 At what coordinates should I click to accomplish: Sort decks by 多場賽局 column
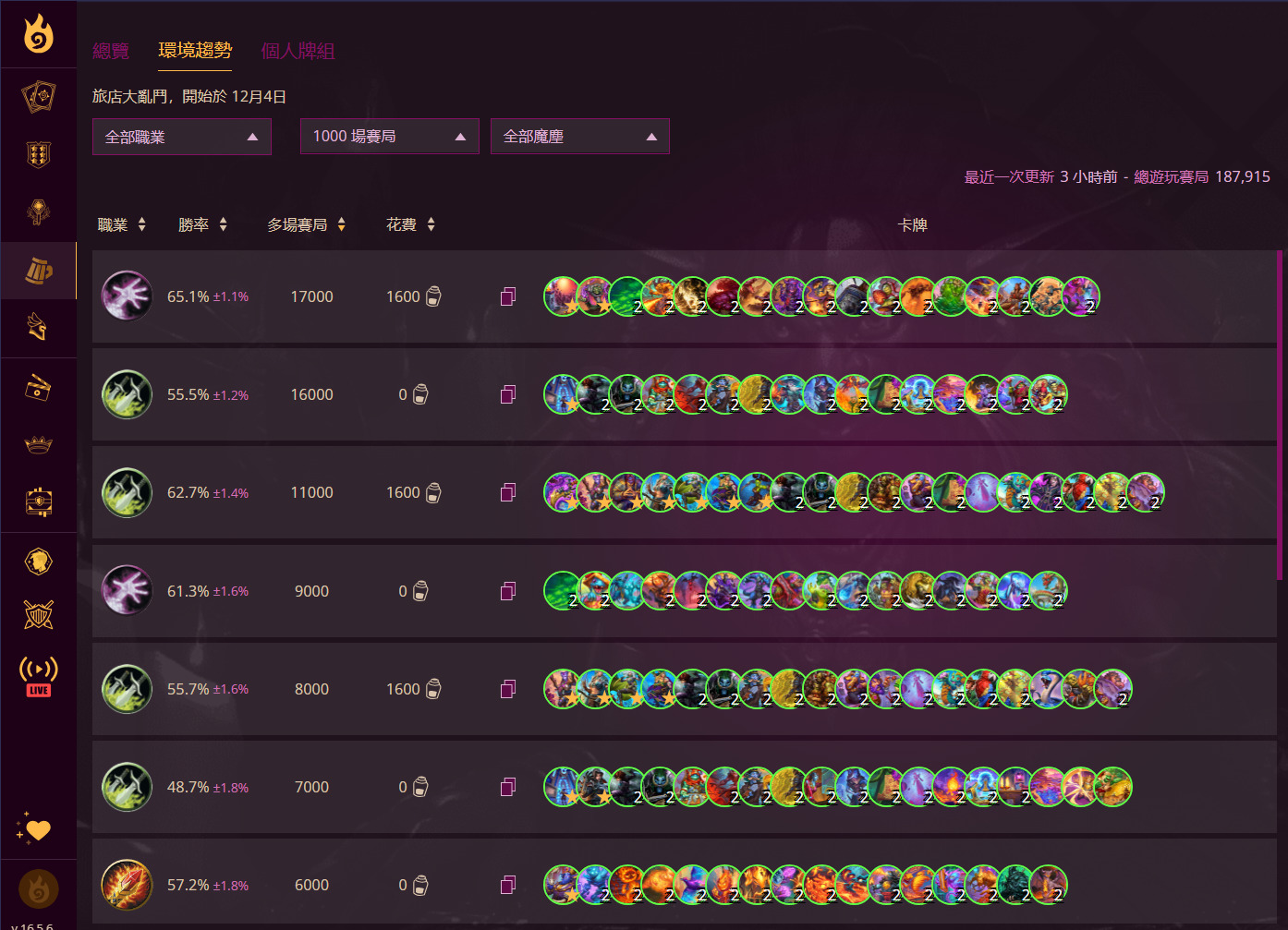click(306, 224)
